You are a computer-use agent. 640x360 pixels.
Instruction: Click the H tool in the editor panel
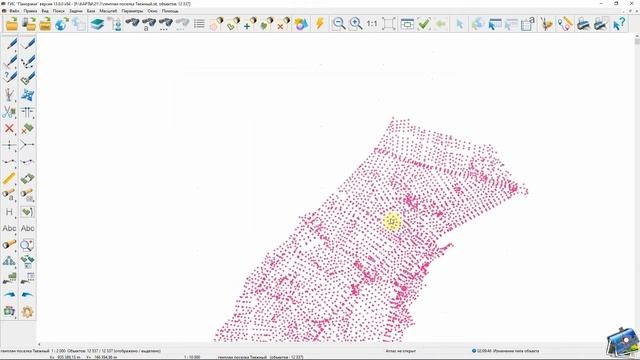pyautogui.click(x=9, y=212)
